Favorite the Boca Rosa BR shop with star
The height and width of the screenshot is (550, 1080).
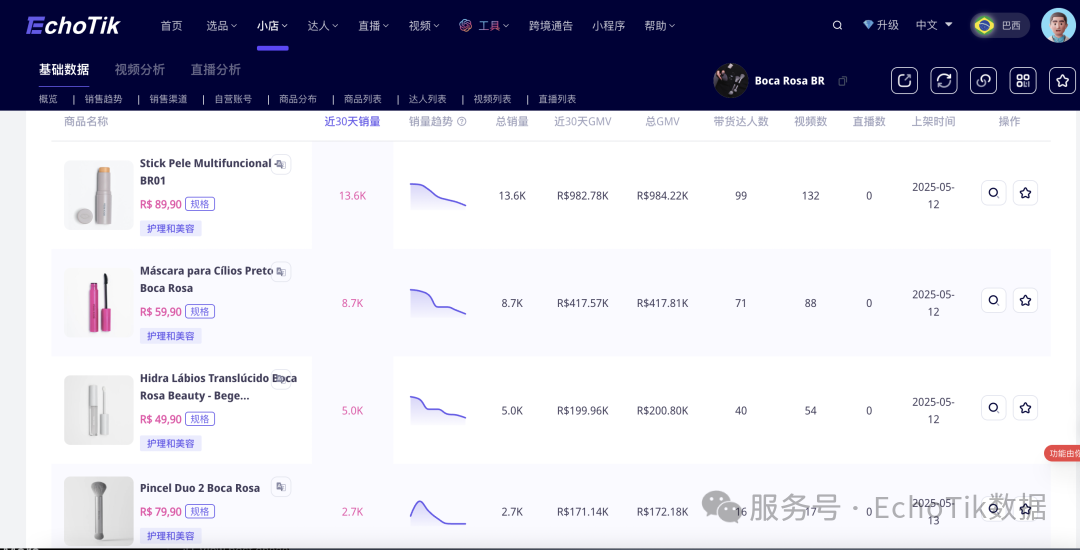coord(1062,81)
